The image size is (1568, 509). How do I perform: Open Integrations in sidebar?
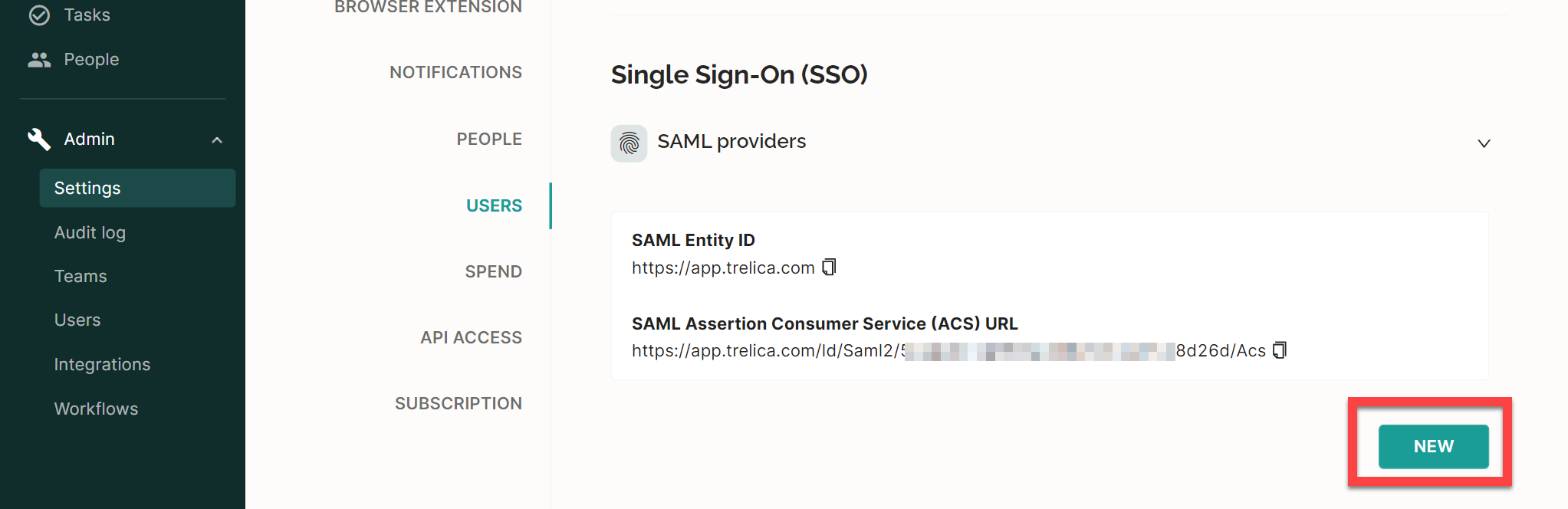pos(102,364)
